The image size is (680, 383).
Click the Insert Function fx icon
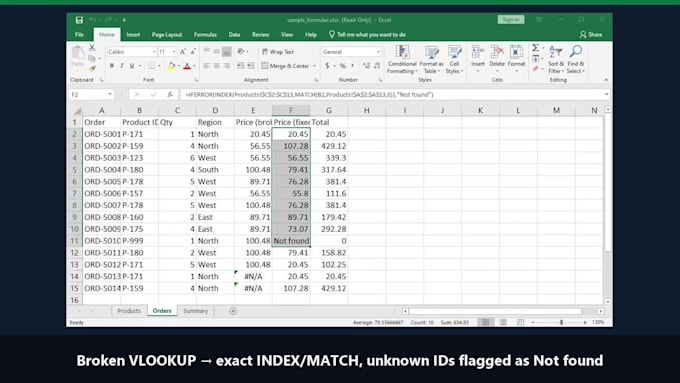coord(170,95)
